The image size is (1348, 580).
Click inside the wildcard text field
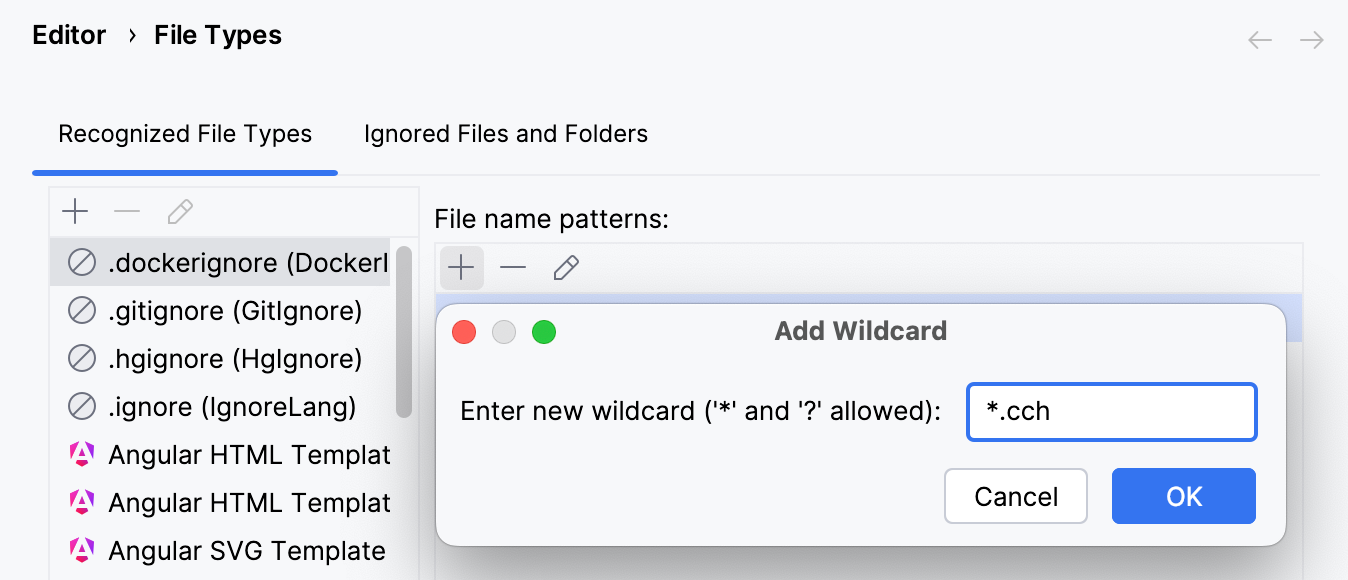[x=1110, y=411]
